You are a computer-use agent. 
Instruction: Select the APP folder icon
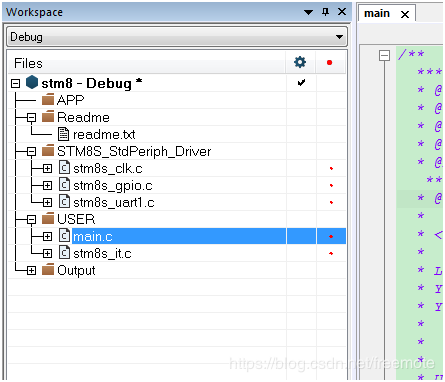pyautogui.click(x=48, y=99)
